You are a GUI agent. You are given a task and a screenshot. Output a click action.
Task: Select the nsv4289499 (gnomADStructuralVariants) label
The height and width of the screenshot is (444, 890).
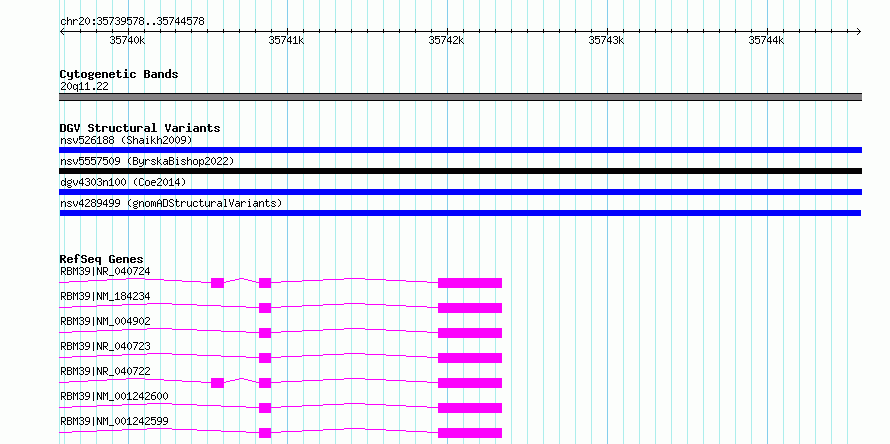171,203
